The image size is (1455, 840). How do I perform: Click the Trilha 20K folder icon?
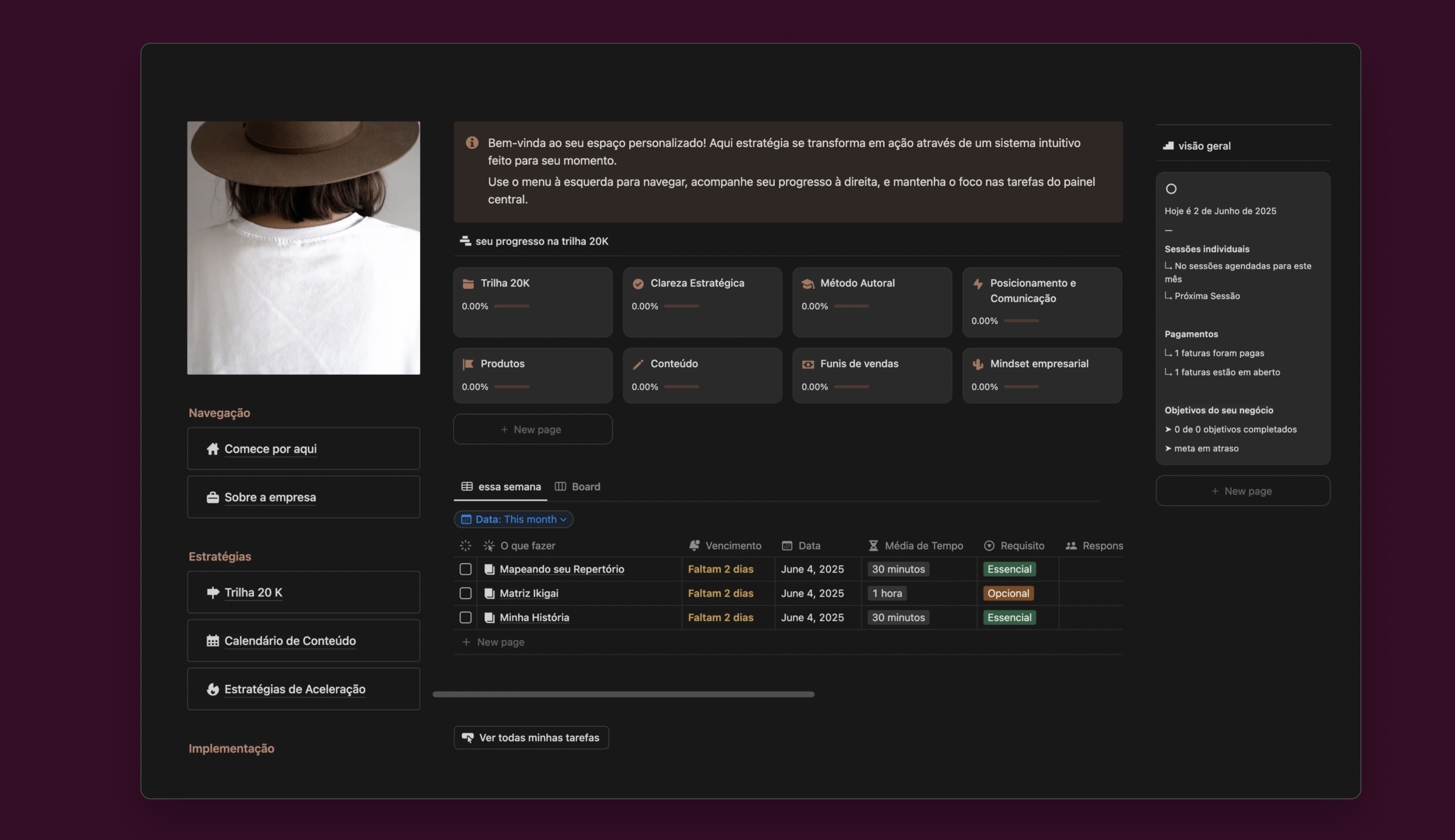pos(468,283)
